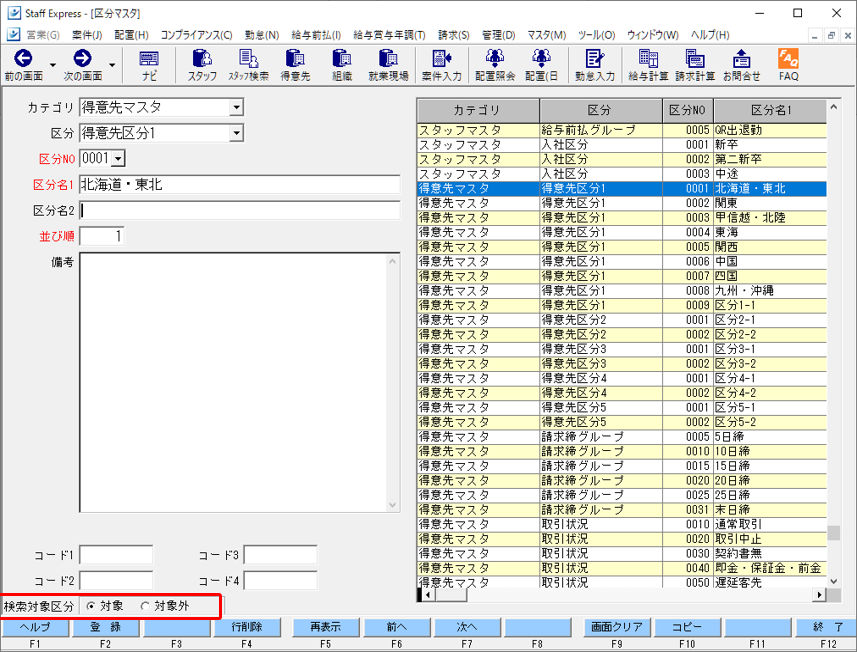
Task: Select the row with 九州・沖縄
Action: click(622, 291)
